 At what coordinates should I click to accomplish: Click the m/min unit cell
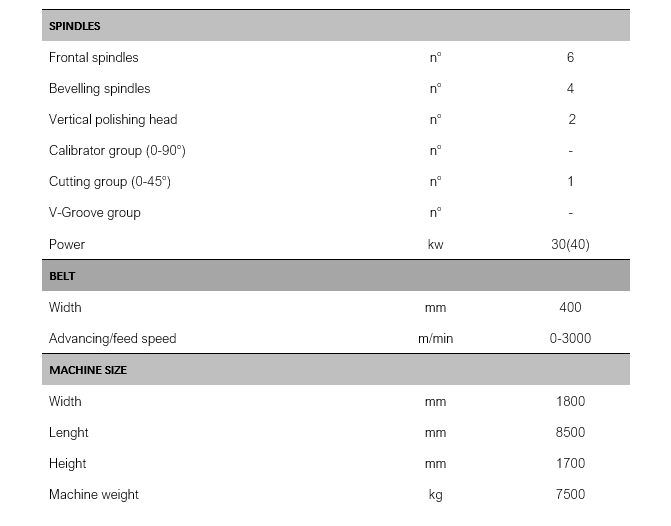(x=435, y=338)
